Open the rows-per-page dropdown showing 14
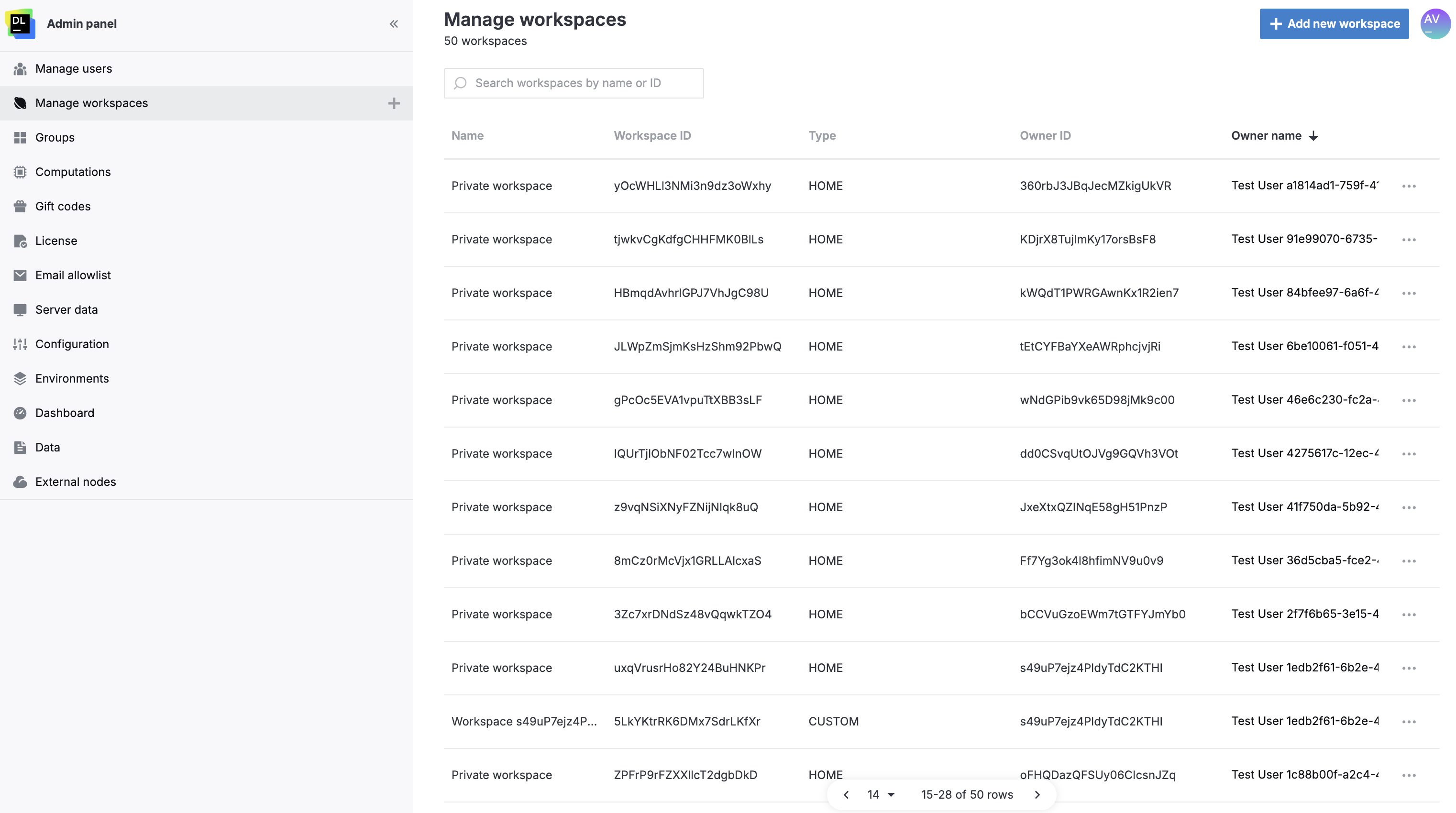The image size is (1456, 813). click(880, 794)
